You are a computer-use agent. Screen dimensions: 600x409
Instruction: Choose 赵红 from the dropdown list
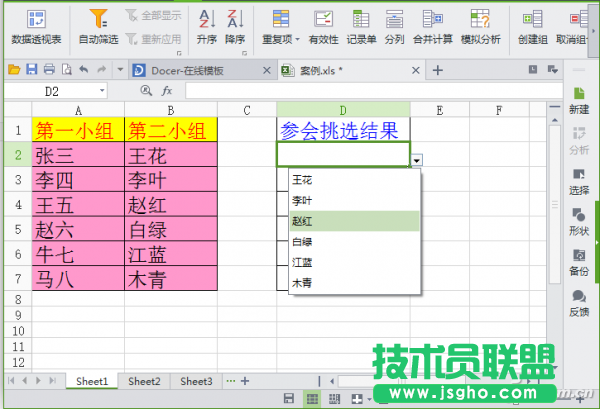click(302, 221)
